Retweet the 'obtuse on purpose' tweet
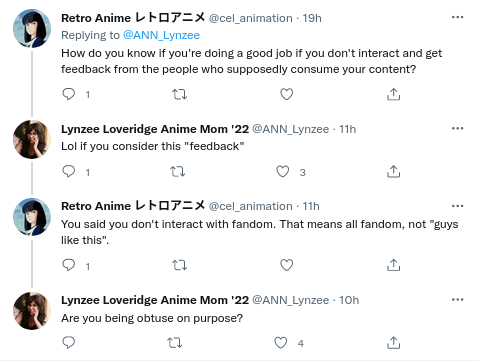Screen dimensions: 478x363 click(175, 343)
